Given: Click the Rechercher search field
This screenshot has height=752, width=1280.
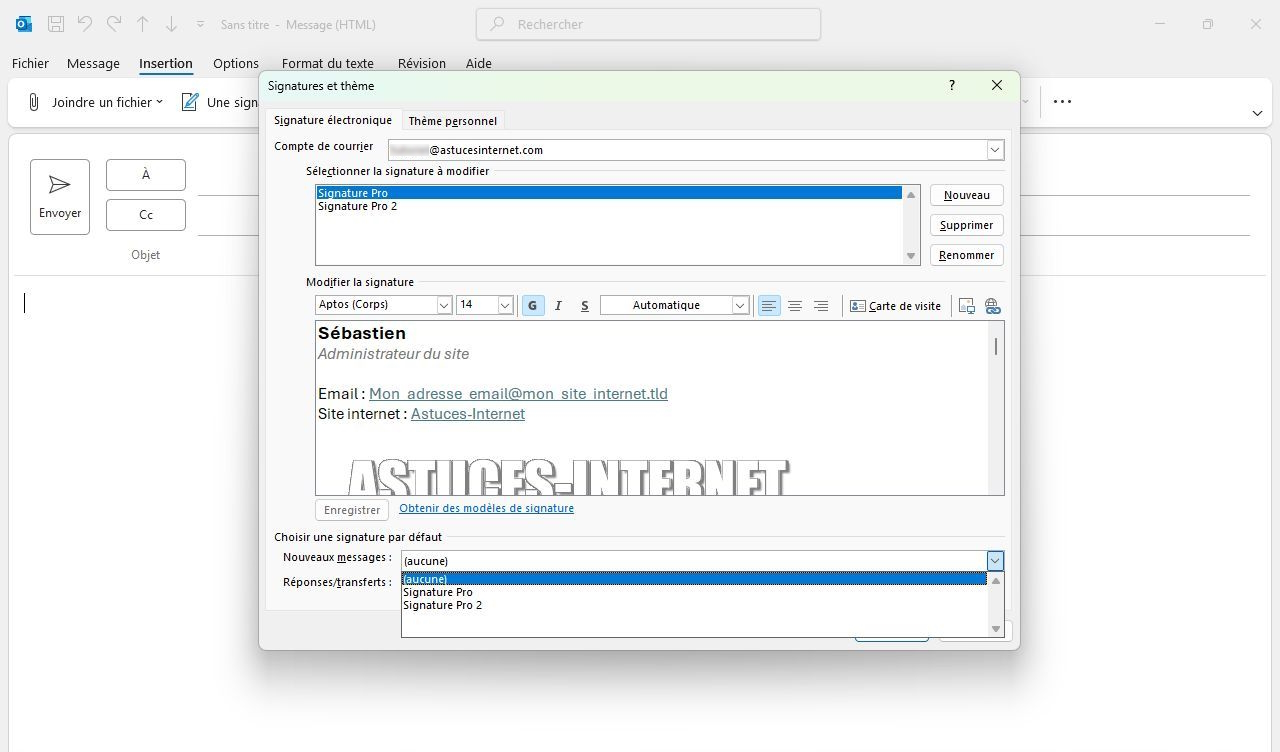Looking at the screenshot, I should (649, 24).
